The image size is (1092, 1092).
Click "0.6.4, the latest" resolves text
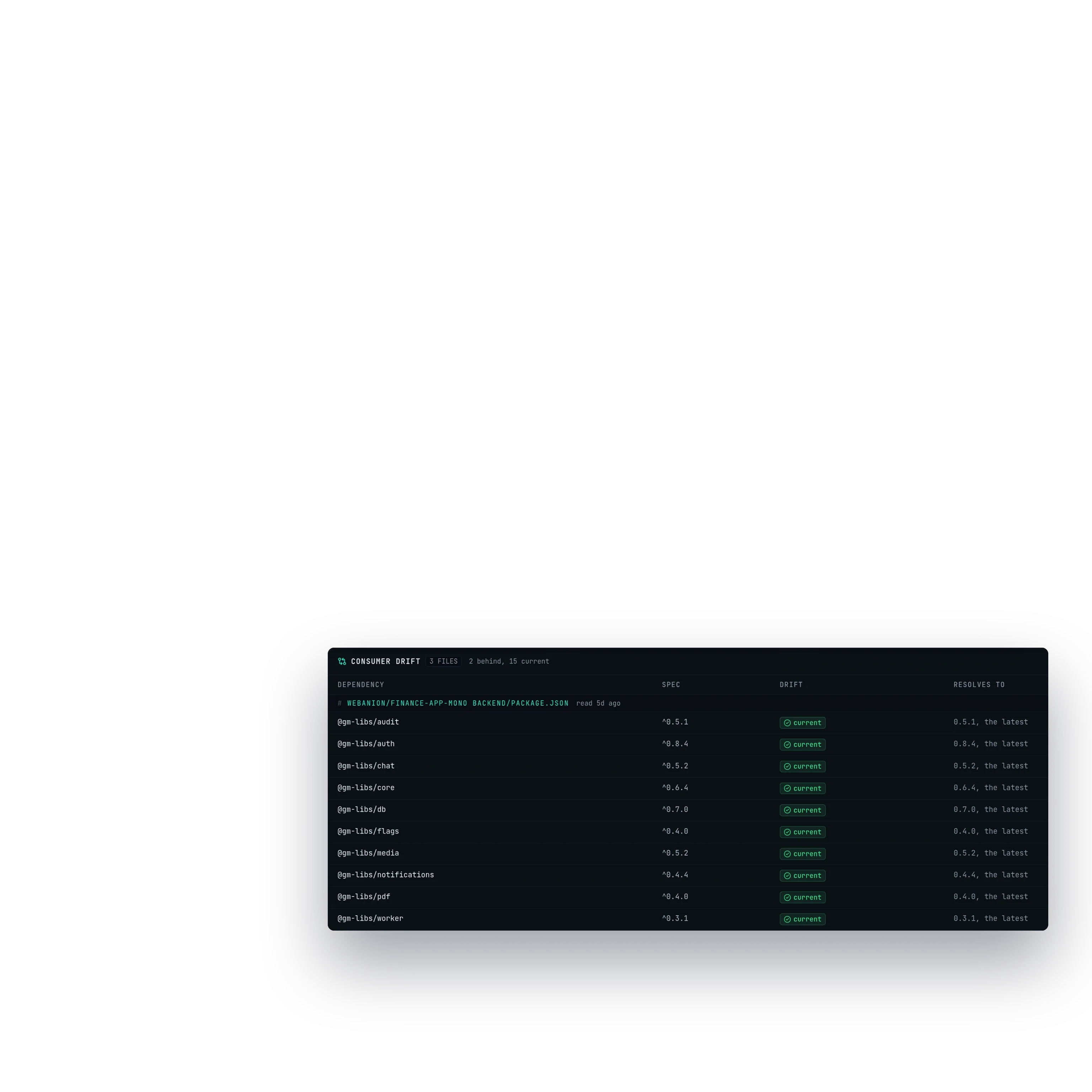pos(991,787)
